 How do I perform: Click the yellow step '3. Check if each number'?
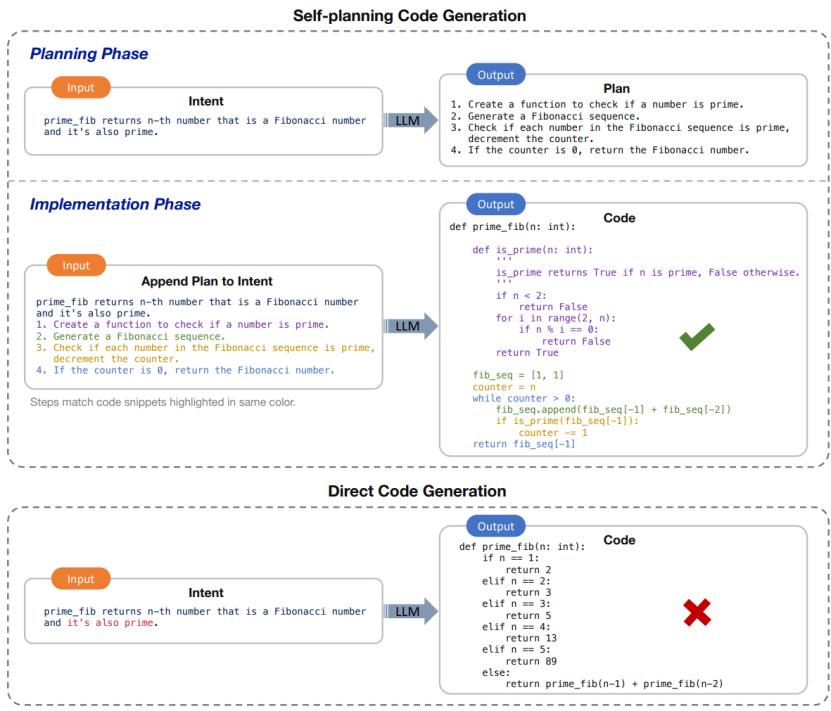coord(206,353)
